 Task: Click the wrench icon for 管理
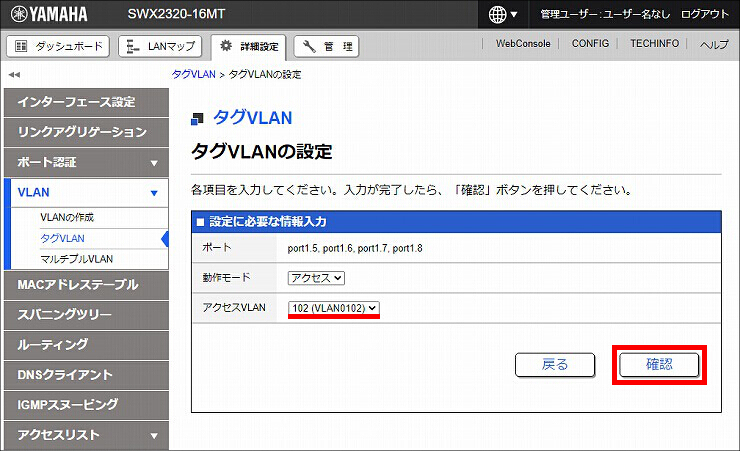309,46
